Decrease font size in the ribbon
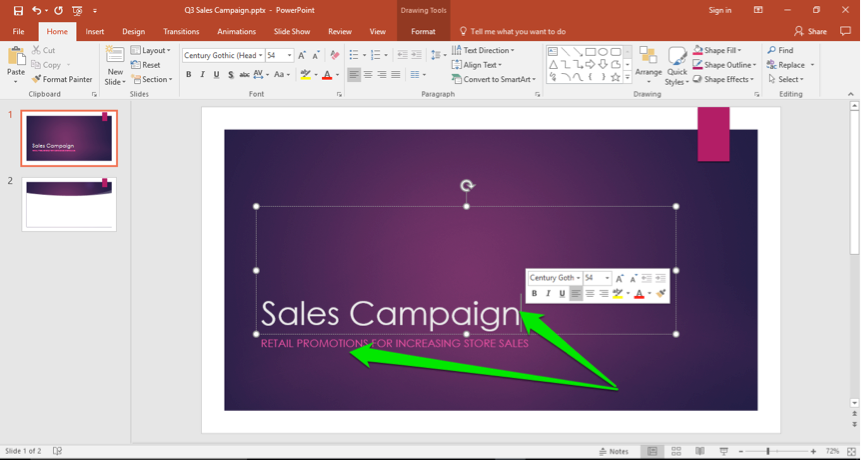 click(316, 55)
